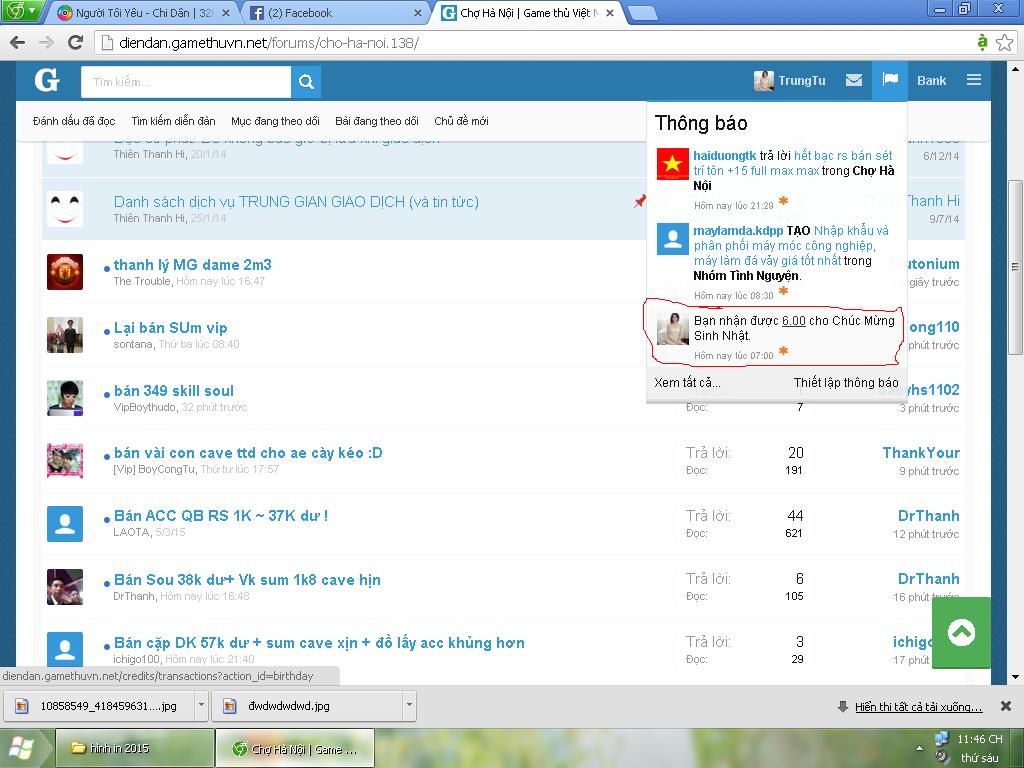
Task: Switch to the Facebook tab
Action: [x=334, y=12]
